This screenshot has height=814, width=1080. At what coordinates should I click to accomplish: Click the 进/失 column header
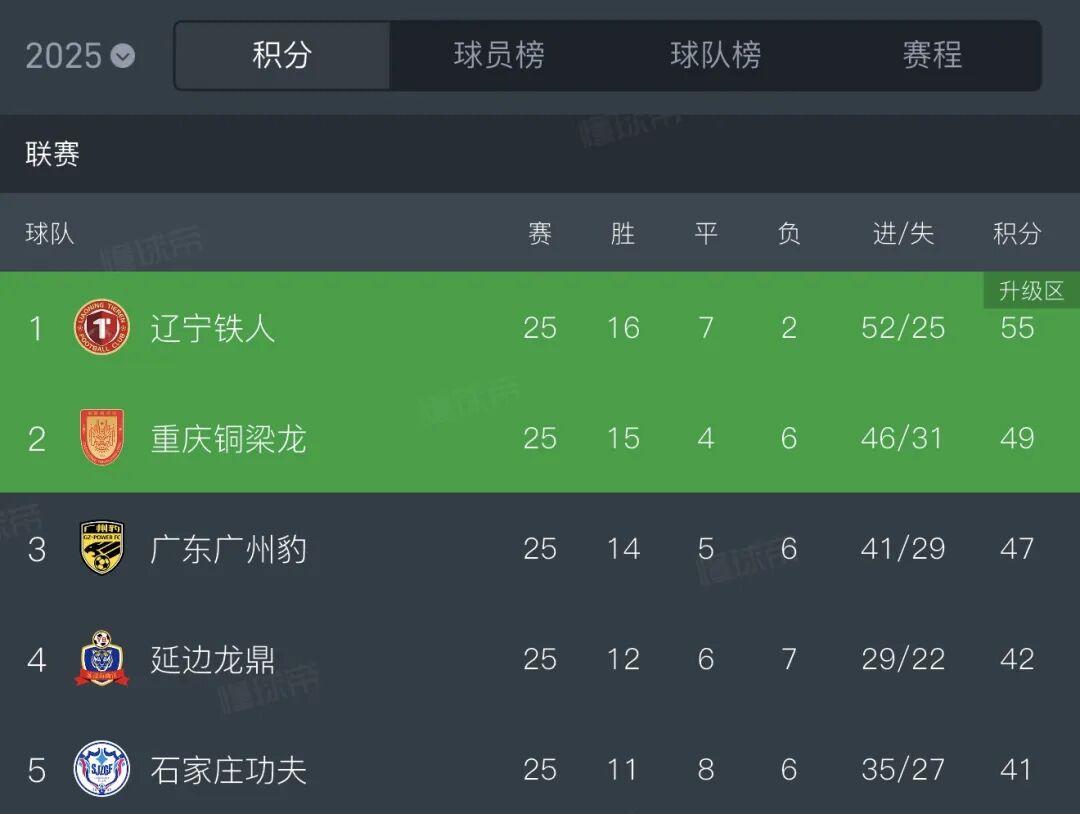903,234
